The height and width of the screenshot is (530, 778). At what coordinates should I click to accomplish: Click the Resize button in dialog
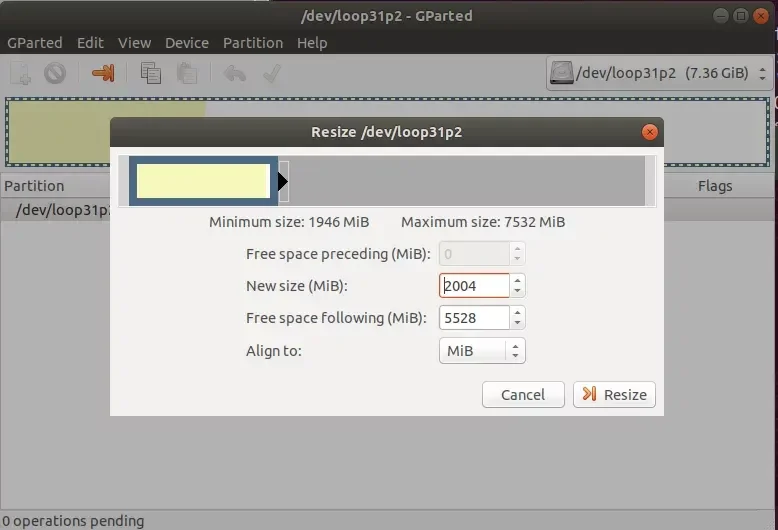[614, 395]
